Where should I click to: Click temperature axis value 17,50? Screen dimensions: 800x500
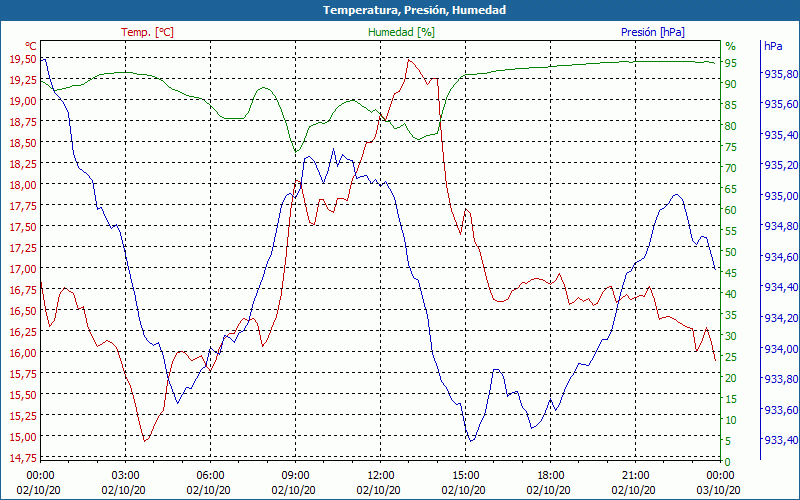click(23, 227)
